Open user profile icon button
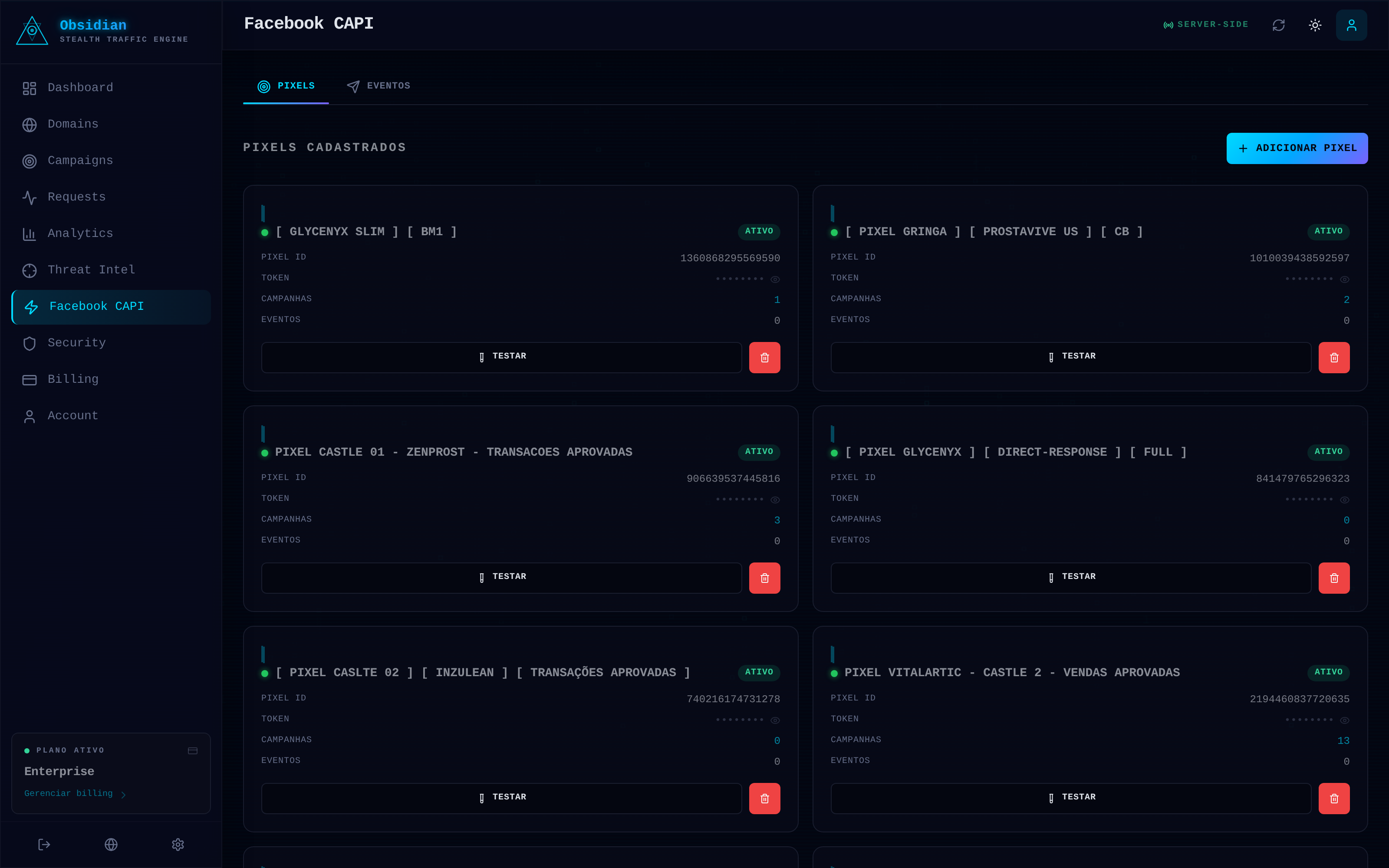This screenshot has height=868, width=1389. (x=1351, y=25)
